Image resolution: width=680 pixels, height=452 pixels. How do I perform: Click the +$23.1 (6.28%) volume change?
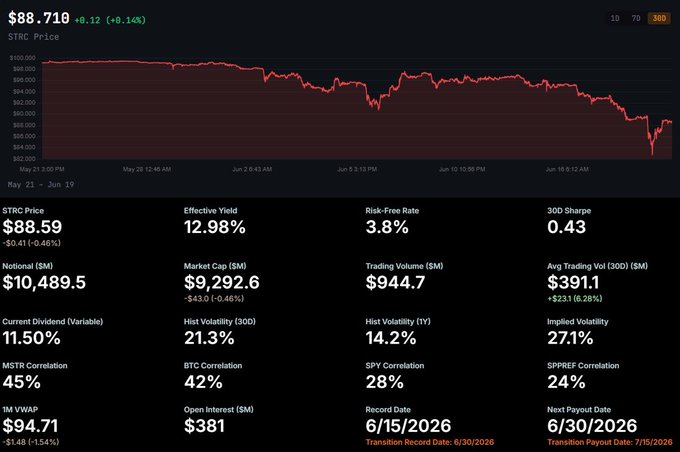click(x=575, y=299)
